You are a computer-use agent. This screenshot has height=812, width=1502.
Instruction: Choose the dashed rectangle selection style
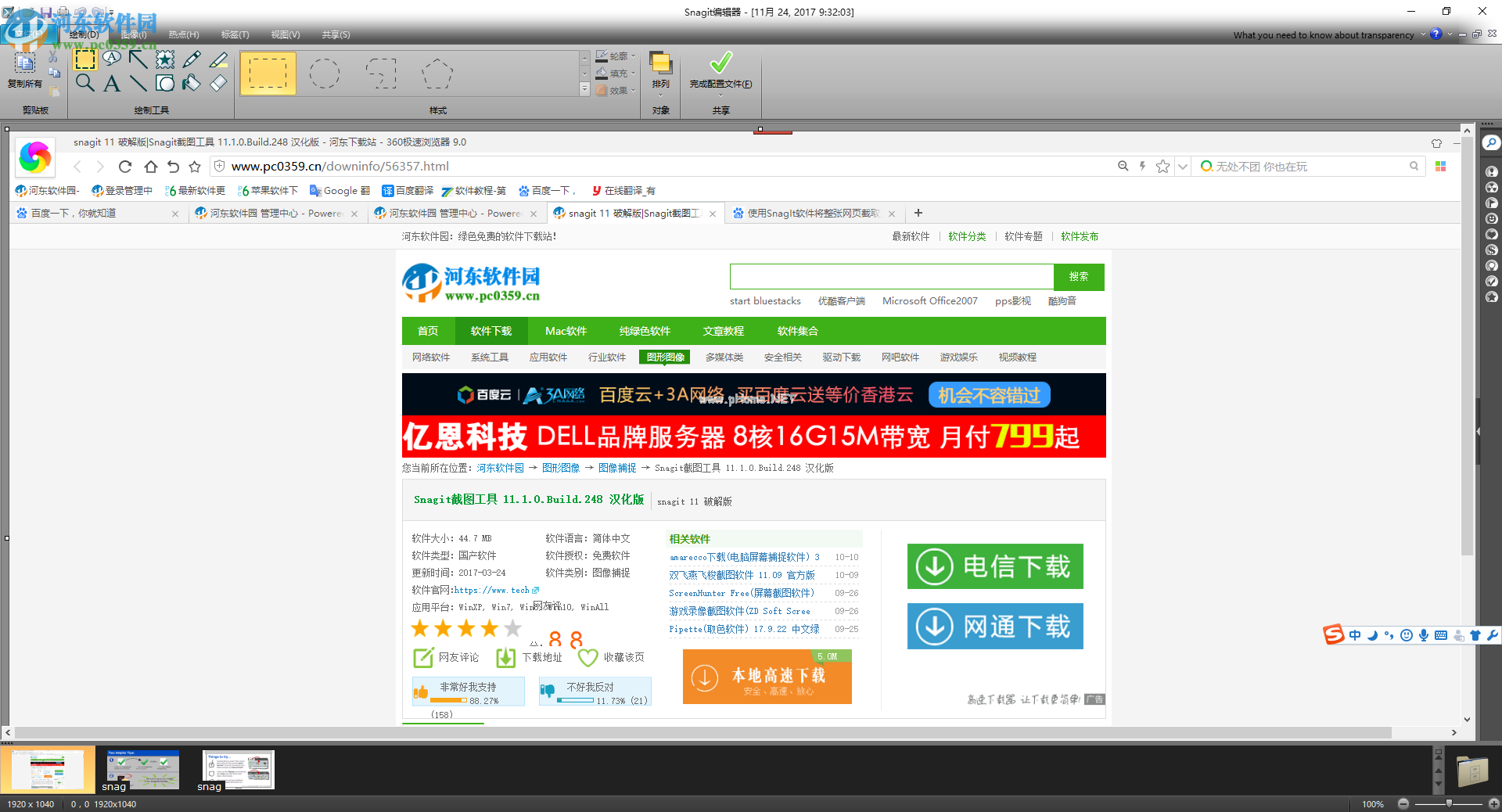click(268, 74)
